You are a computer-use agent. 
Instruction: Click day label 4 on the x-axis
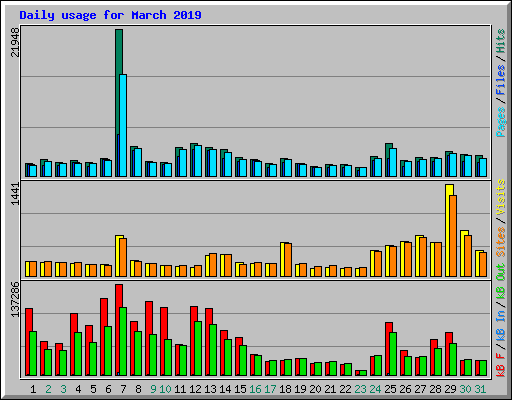[78, 389]
